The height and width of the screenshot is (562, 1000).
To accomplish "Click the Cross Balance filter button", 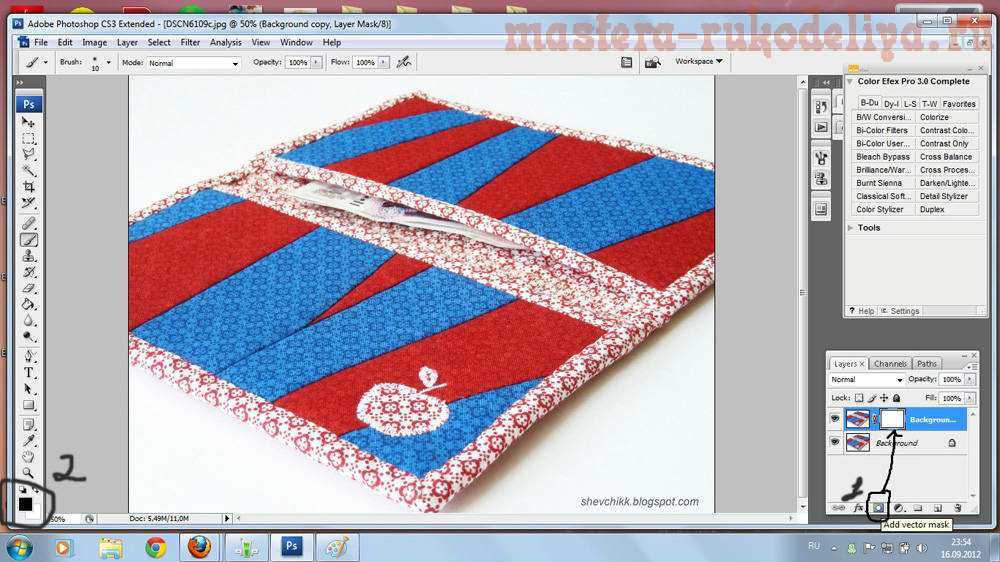I will 946,157.
